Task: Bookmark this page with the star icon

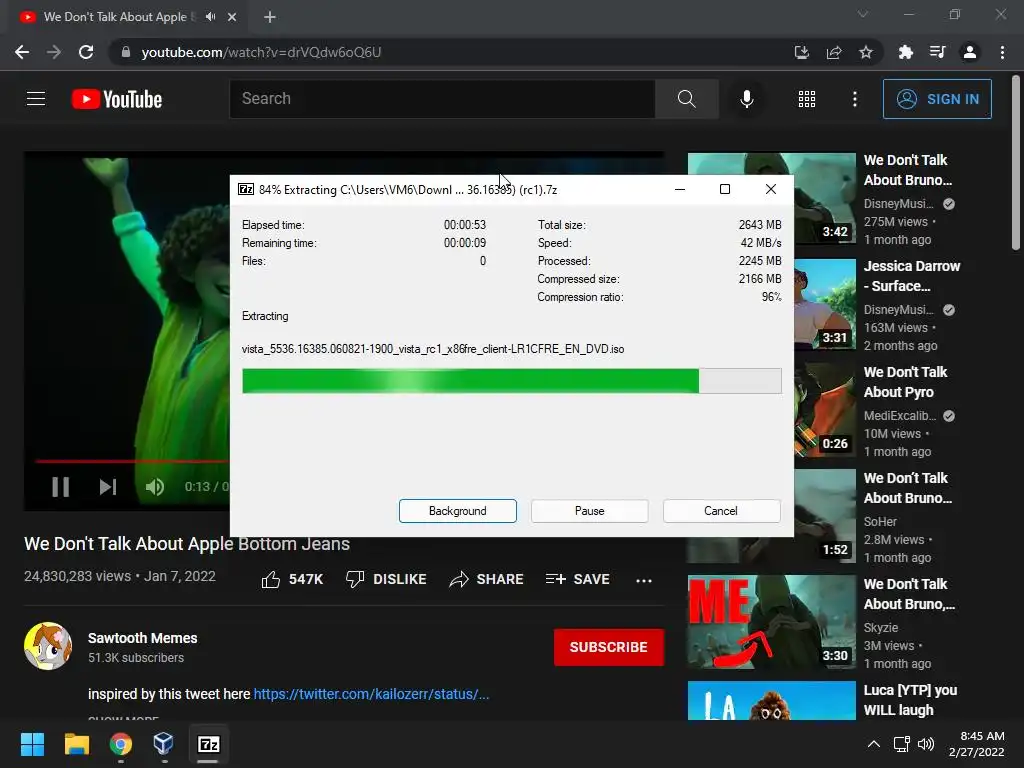Action: point(866,52)
